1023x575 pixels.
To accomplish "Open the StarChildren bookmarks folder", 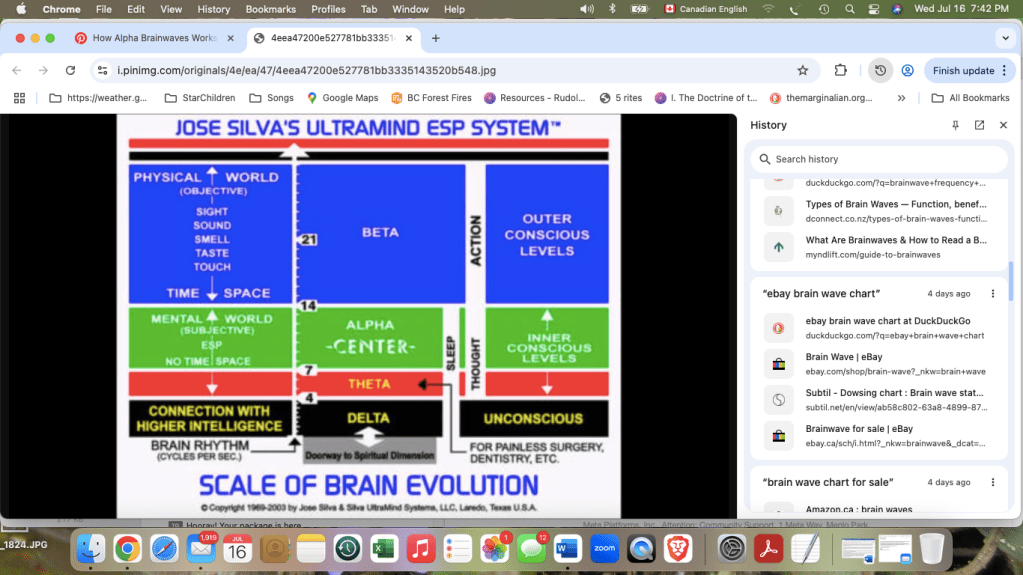I will pos(200,98).
